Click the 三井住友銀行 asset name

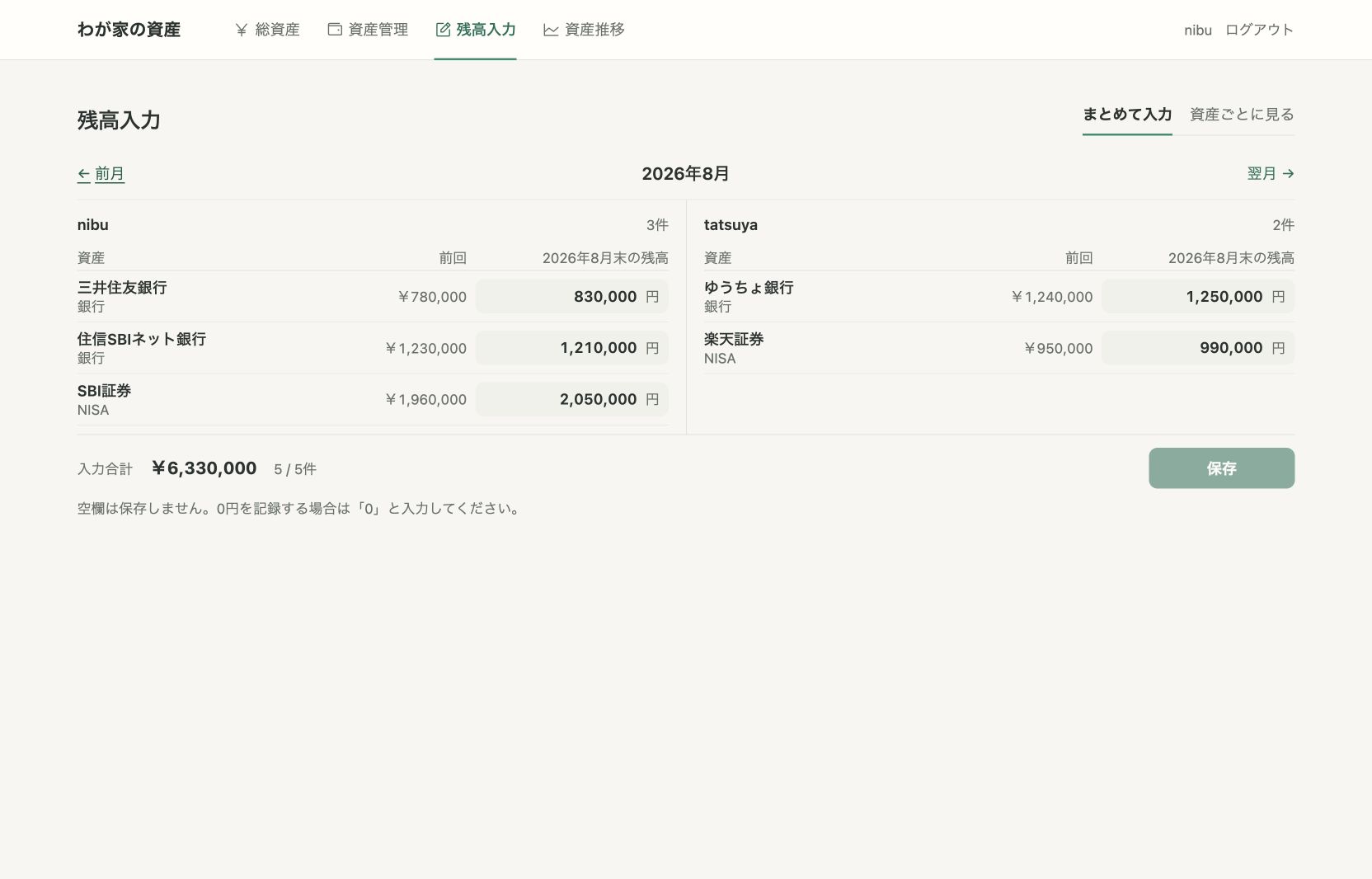coord(122,288)
